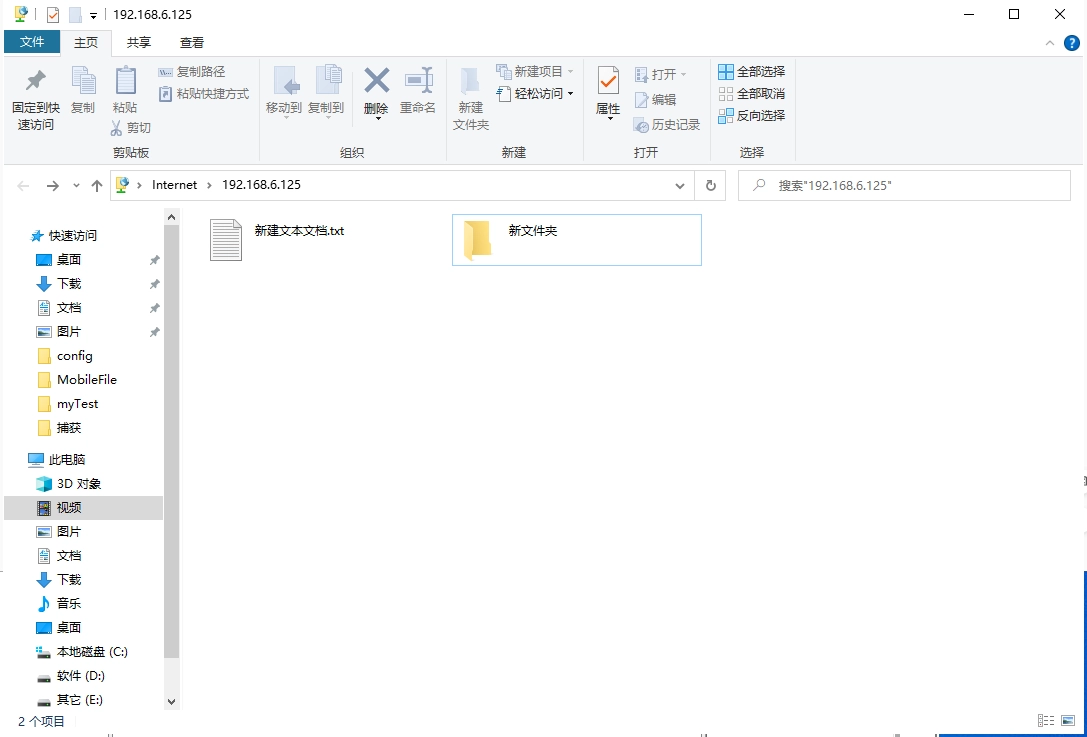Pin current folder to Quick access
Screen dimensions: 1087x737
(35, 97)
